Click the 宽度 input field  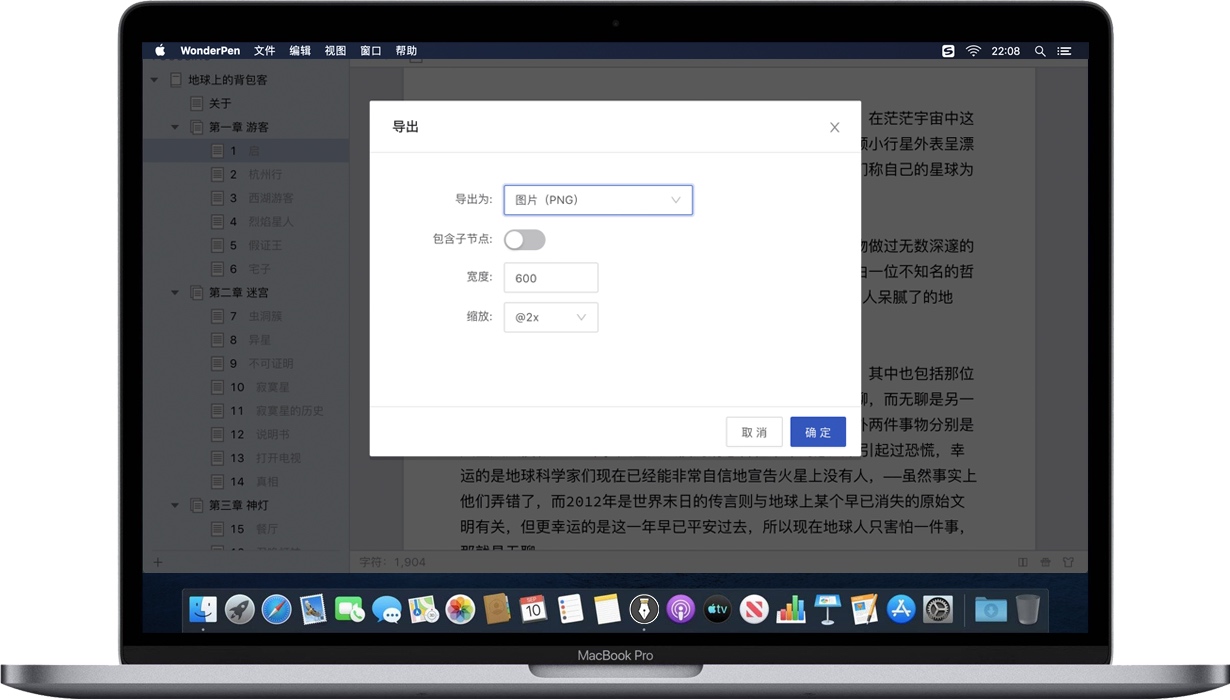pos(550,278)
